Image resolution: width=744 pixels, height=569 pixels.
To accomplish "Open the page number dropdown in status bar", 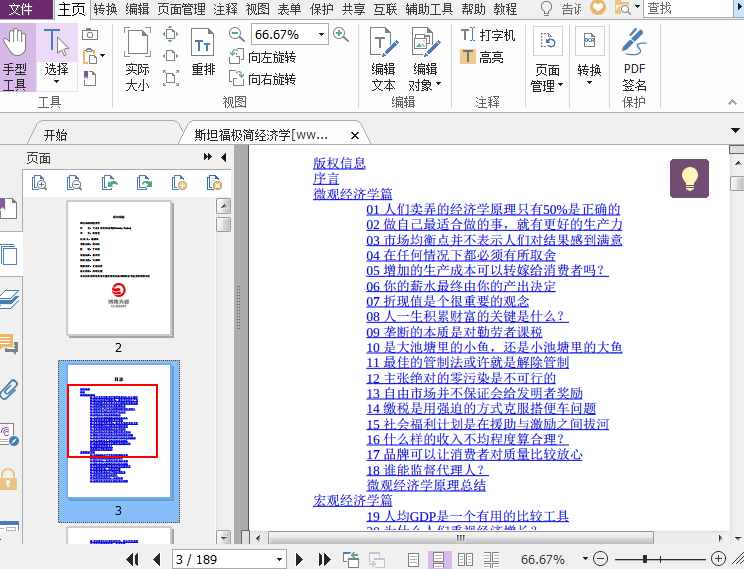I will [279, 560].
